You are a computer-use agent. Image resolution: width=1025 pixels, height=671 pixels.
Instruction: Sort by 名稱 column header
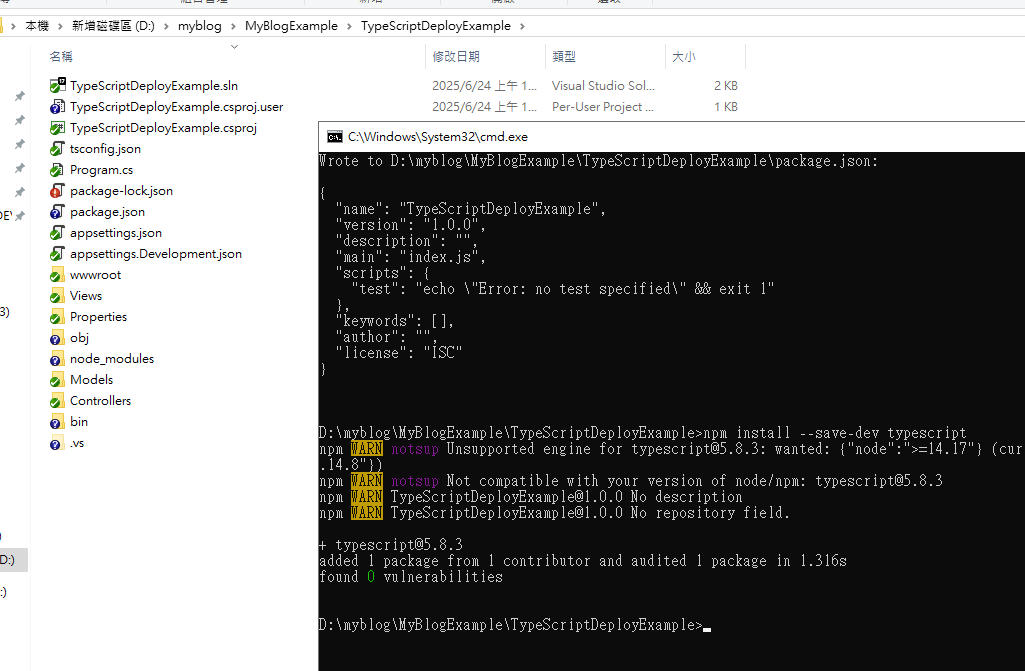(x=61, y=57)
